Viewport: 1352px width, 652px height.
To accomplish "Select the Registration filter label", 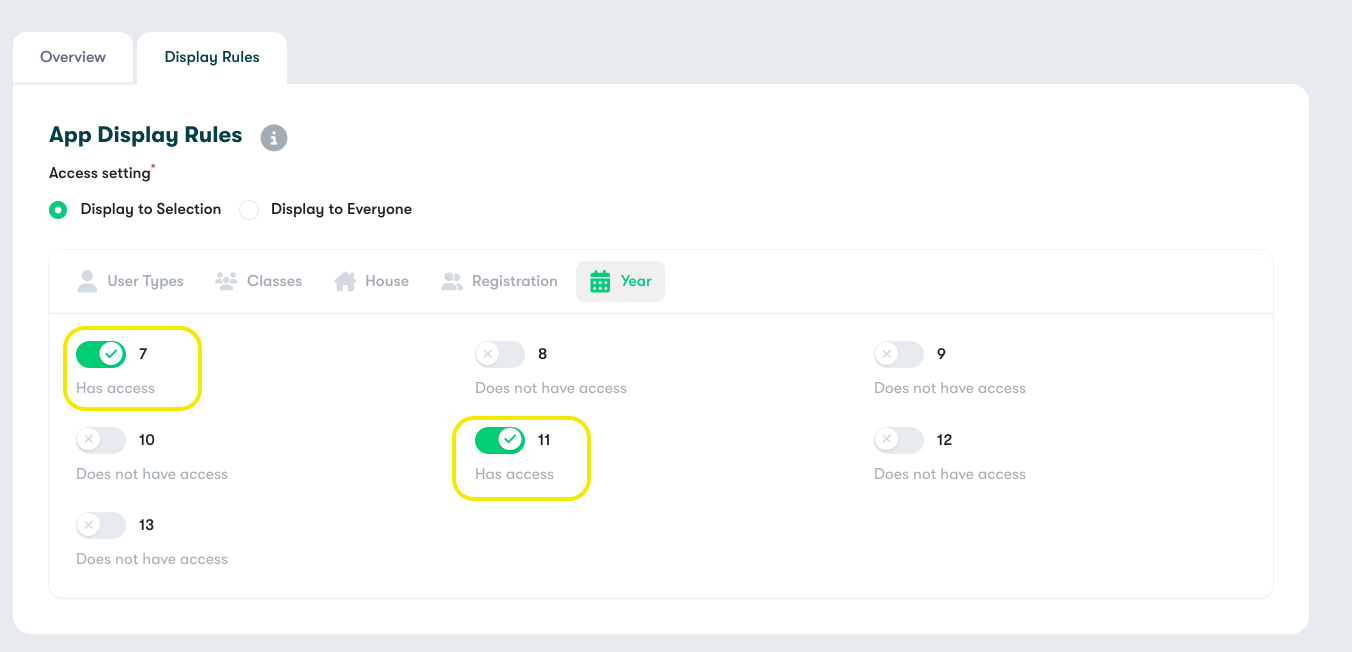I will tap(514, 281).
